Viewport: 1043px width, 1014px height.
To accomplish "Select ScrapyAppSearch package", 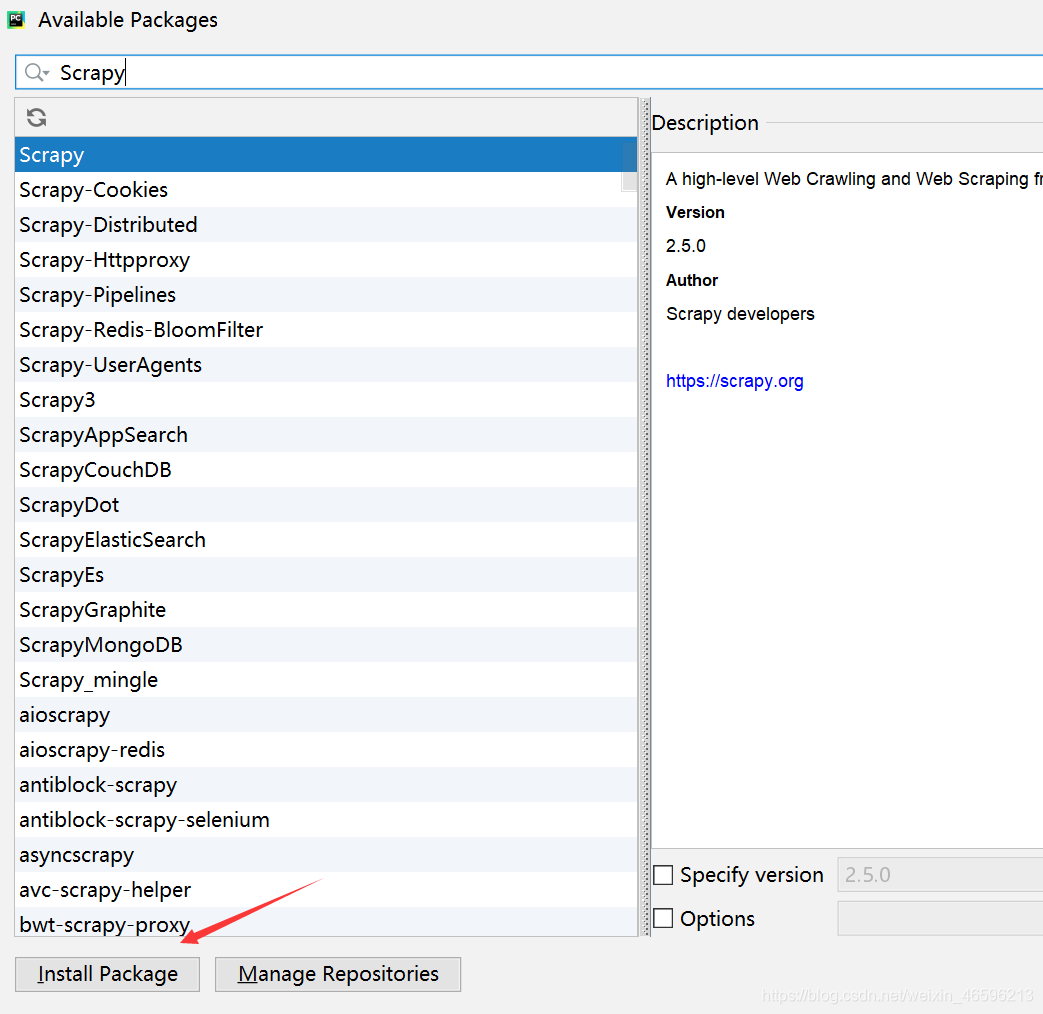I will point(326,435).
